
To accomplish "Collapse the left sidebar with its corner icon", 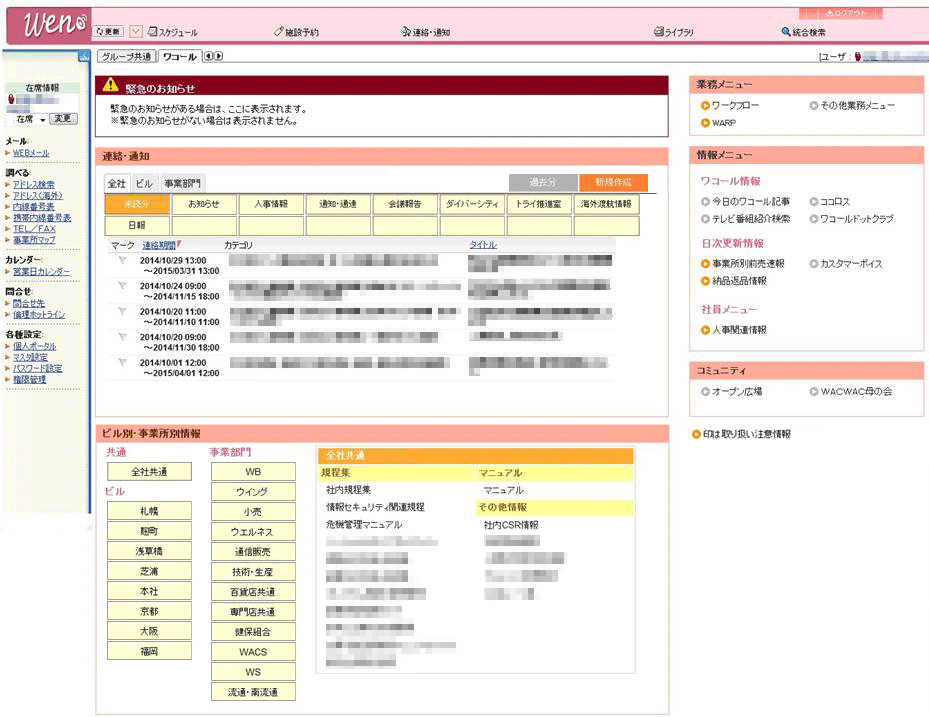I will pyautogui.click(x=84, y=56).
